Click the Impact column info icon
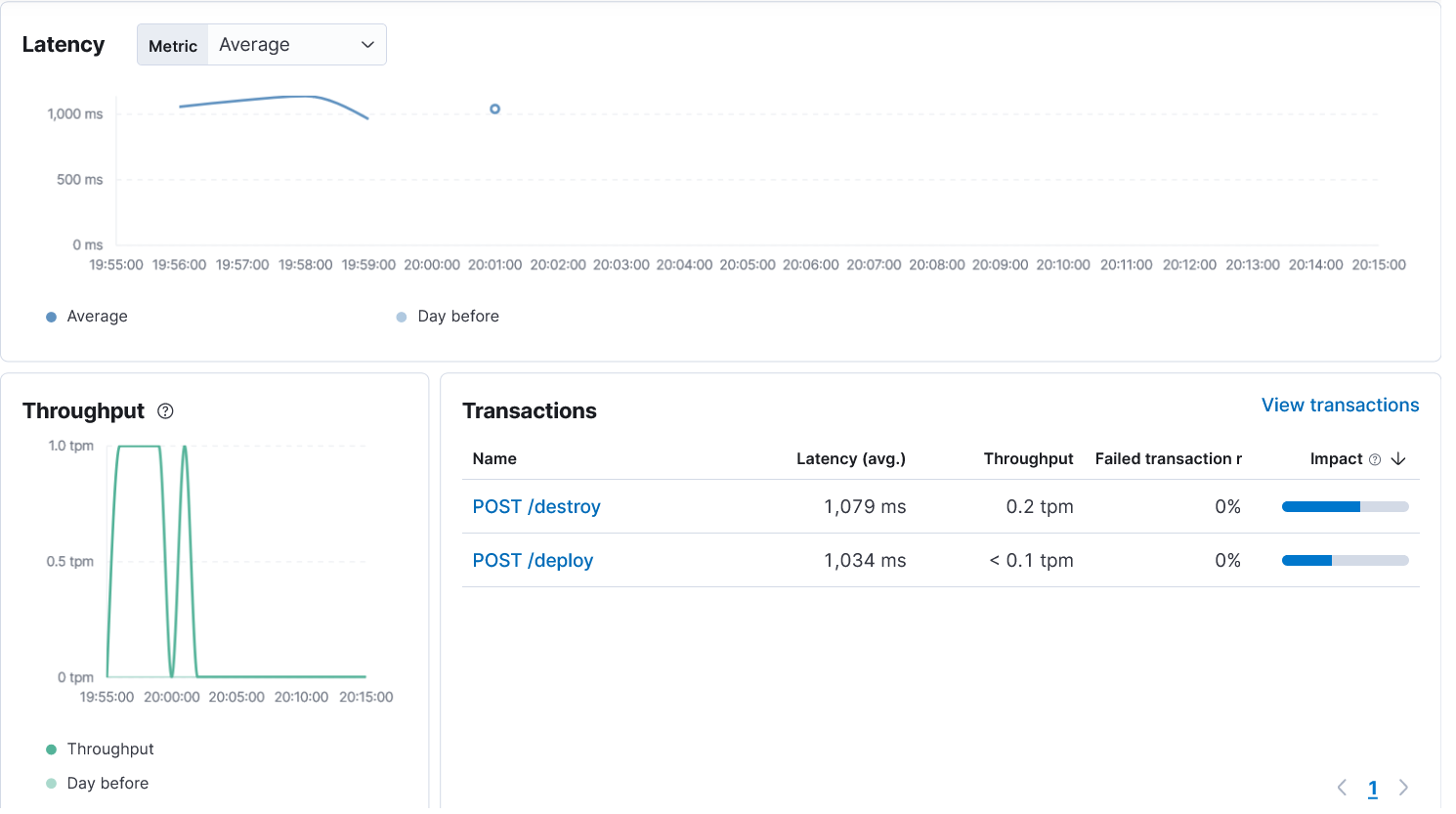Image resolution: width=1456 pixels, height=814 pixels. click(1375, 459)
